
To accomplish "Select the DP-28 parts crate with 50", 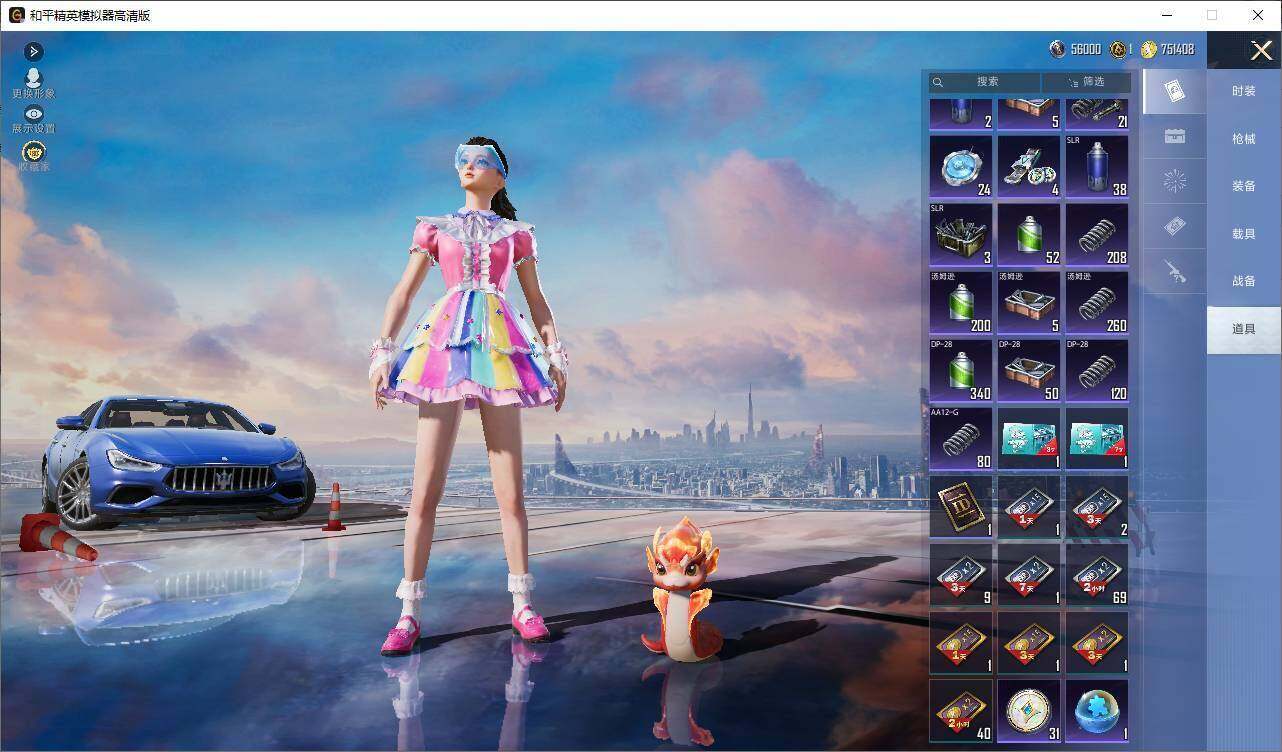I will (x=1029, y=370).
